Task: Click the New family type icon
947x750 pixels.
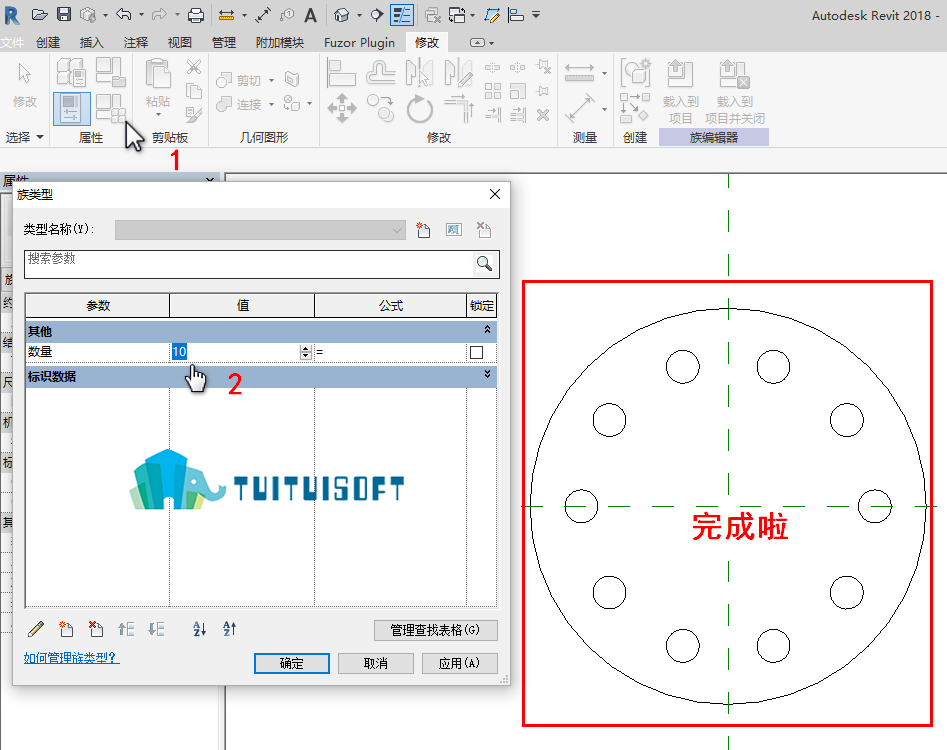Action: click(x=423, y=229)
